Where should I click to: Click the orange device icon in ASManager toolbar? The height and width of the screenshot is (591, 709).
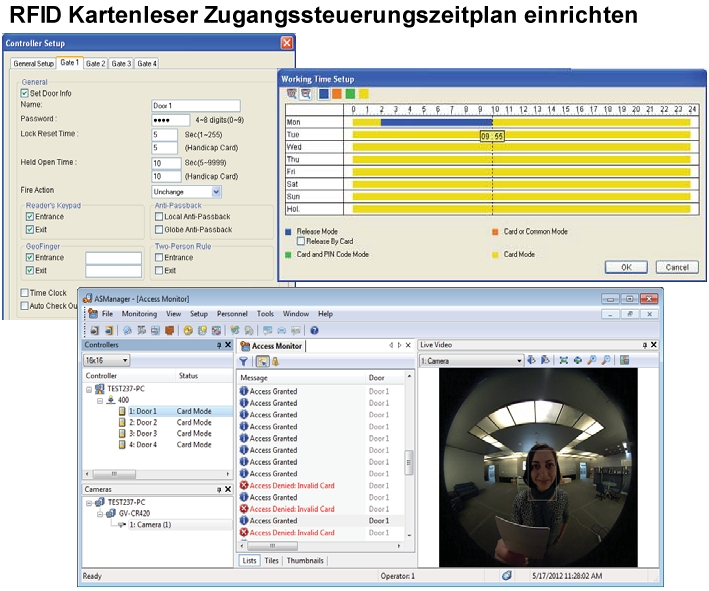tap(170, 331)
